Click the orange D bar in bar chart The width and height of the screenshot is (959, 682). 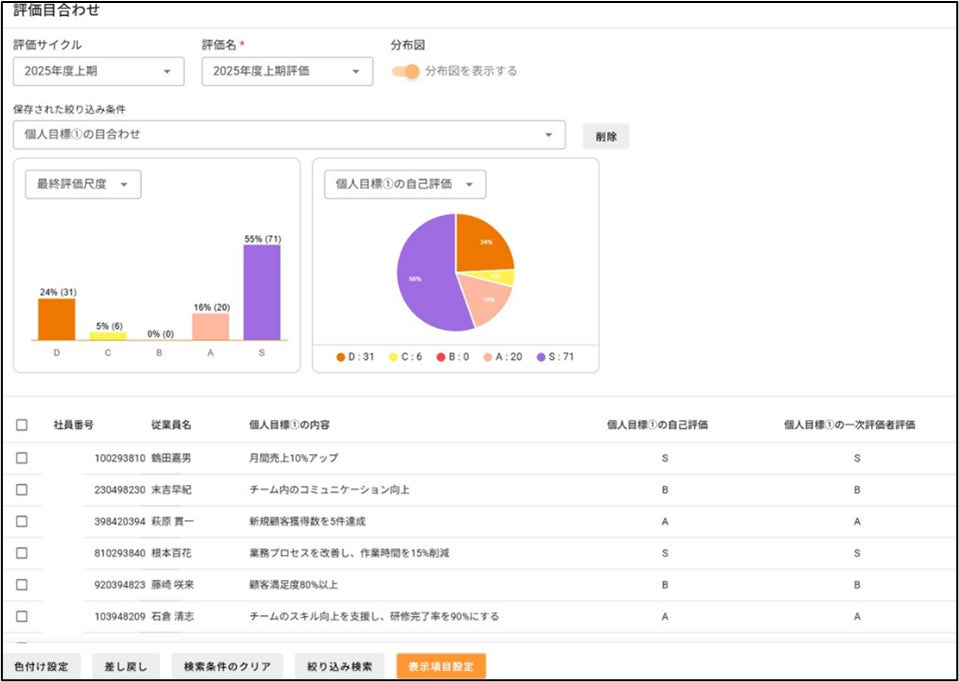pos(57,319)
